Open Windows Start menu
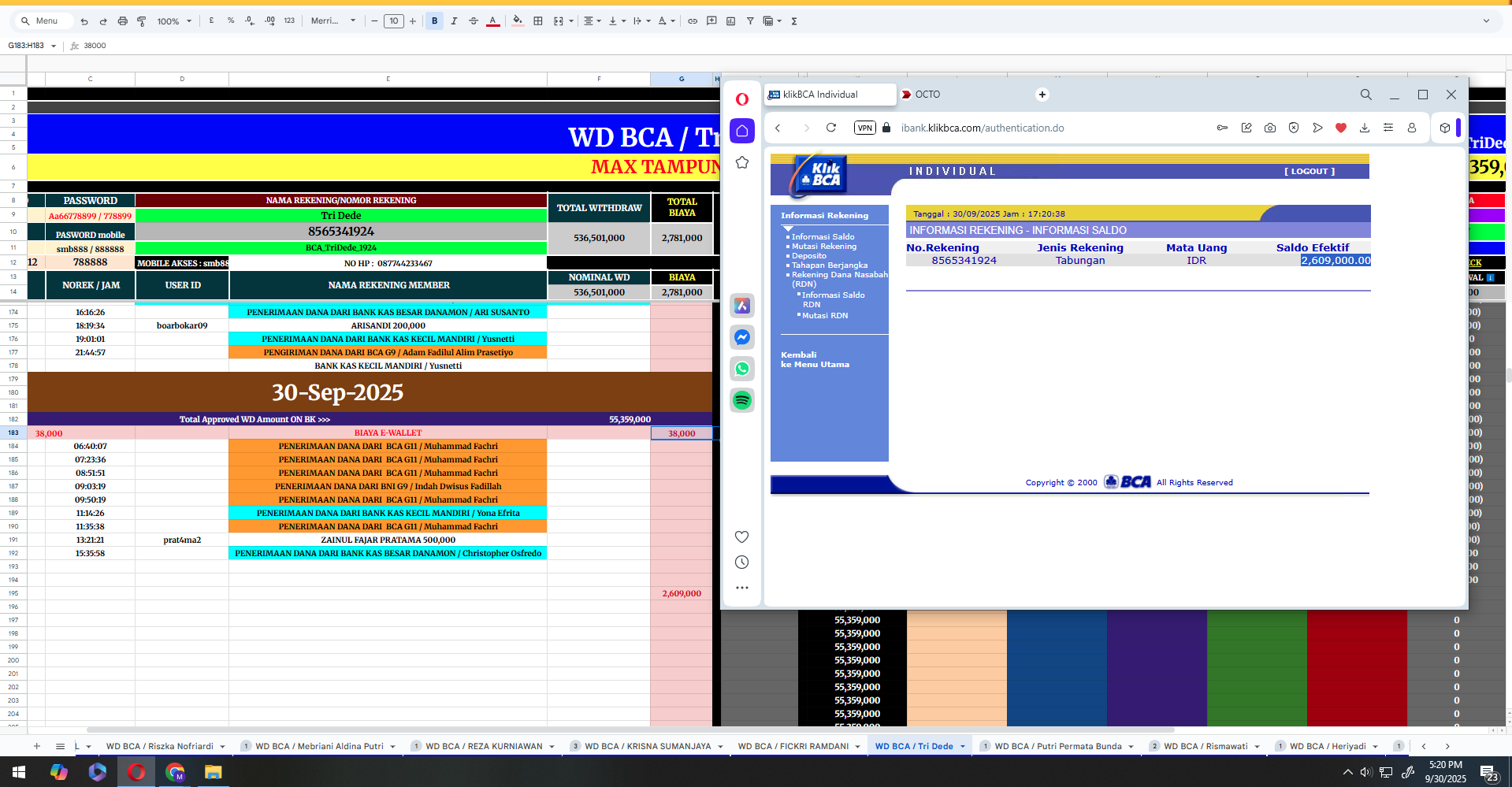 [x=19, y=772]
